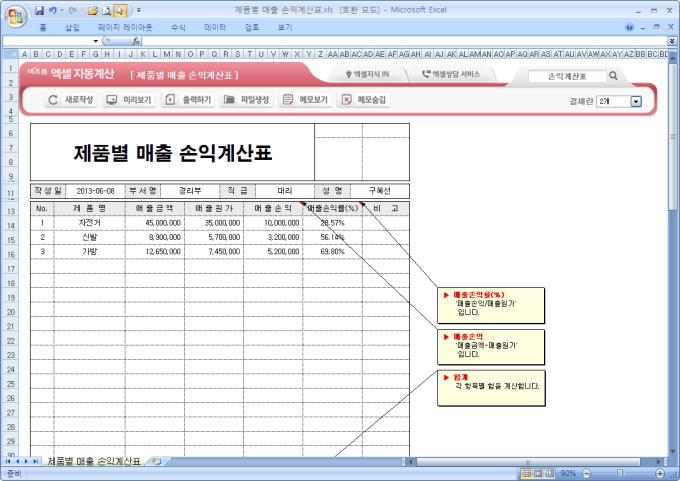Zoom in with the plus button
The height and width of the screenshot is (481, 680).
pyautogui.click(x=660, y=474)
